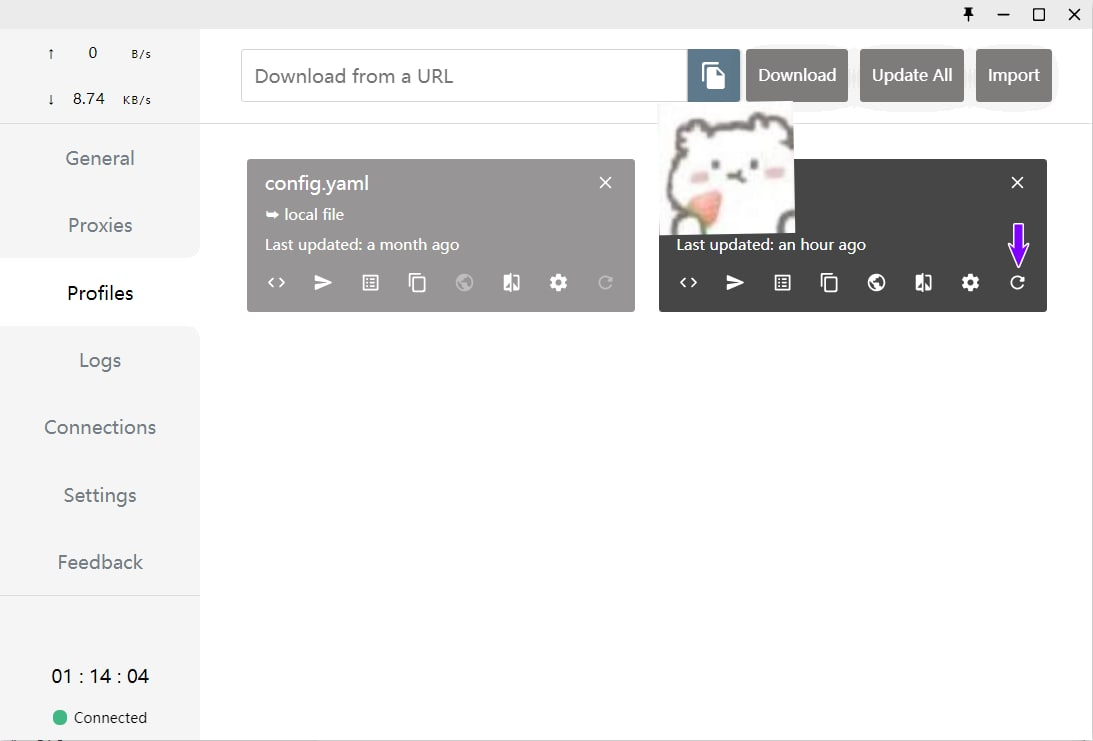The image size is (1093, 741).
Task: Switch to the Proxies tab
Action: (x=100, y=225)
